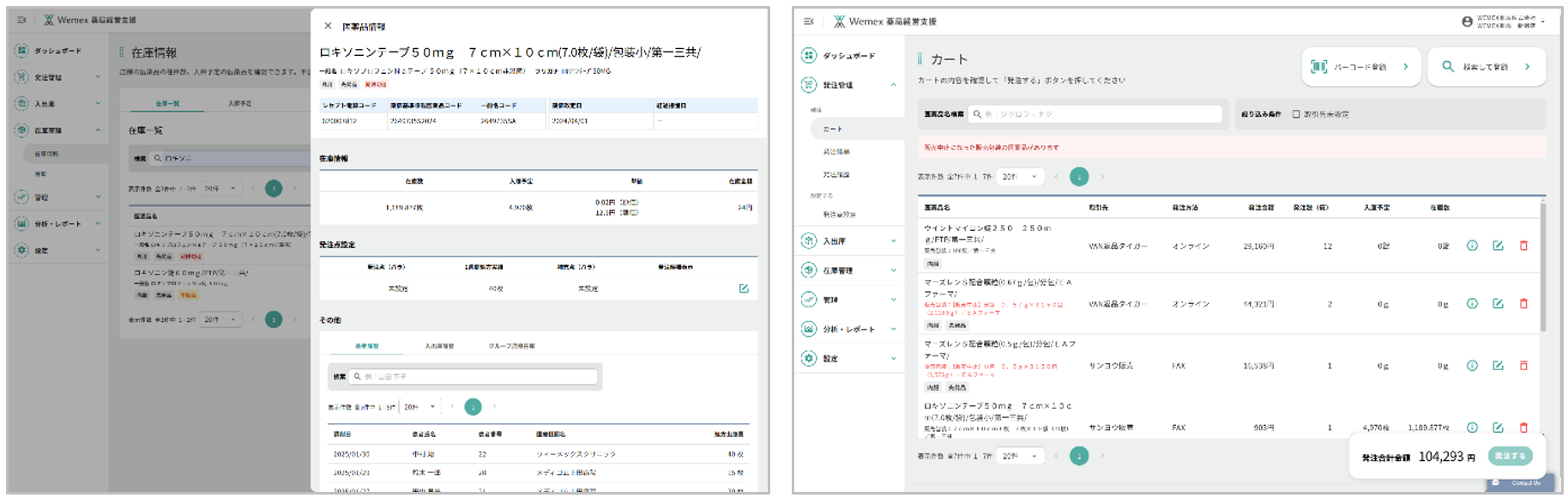Edit the ウイントマイロン cart row
The image size is (1568, 498).
tap(1498, 246)
